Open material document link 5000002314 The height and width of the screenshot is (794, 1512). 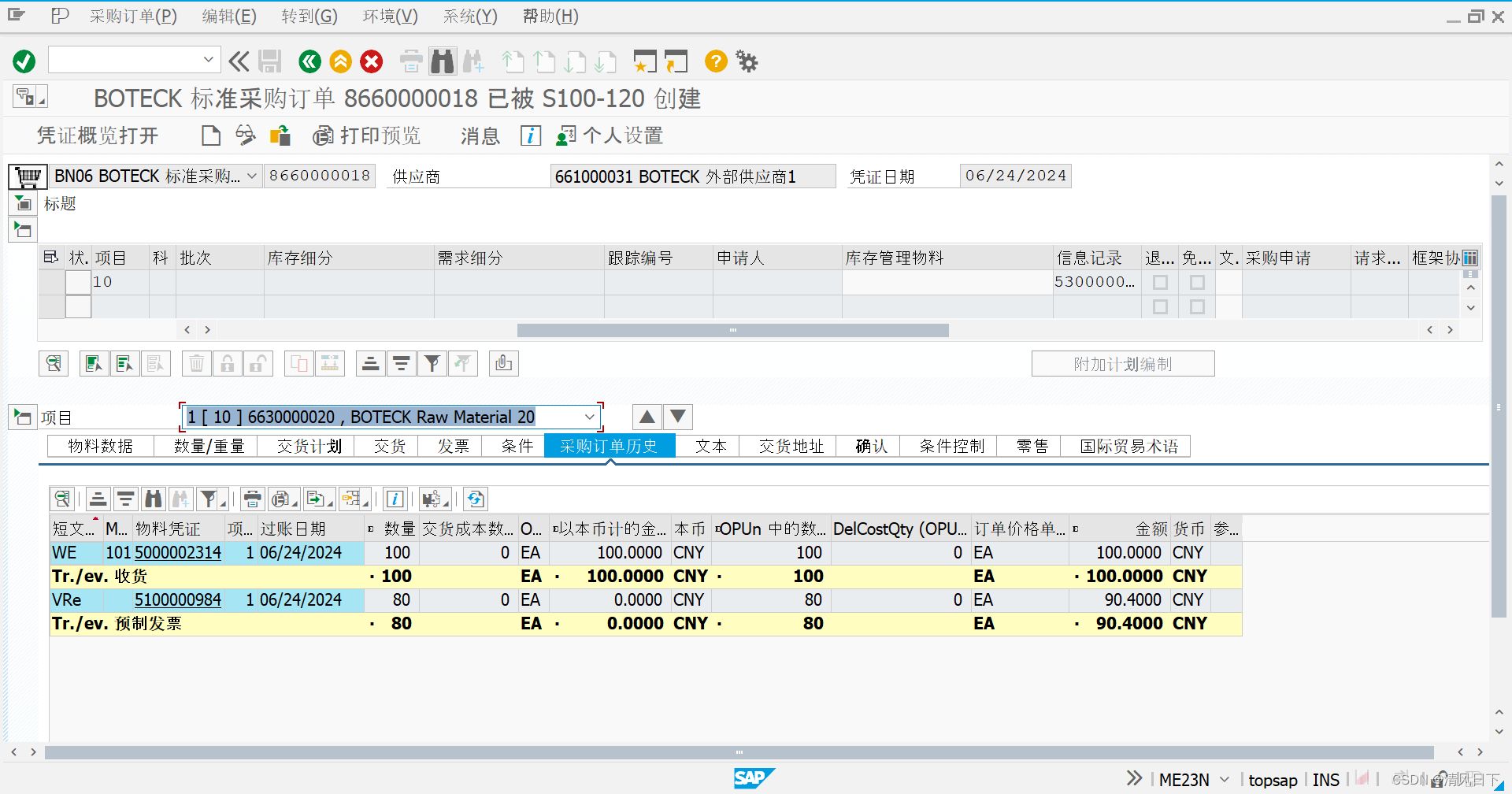tap(178, 552)
